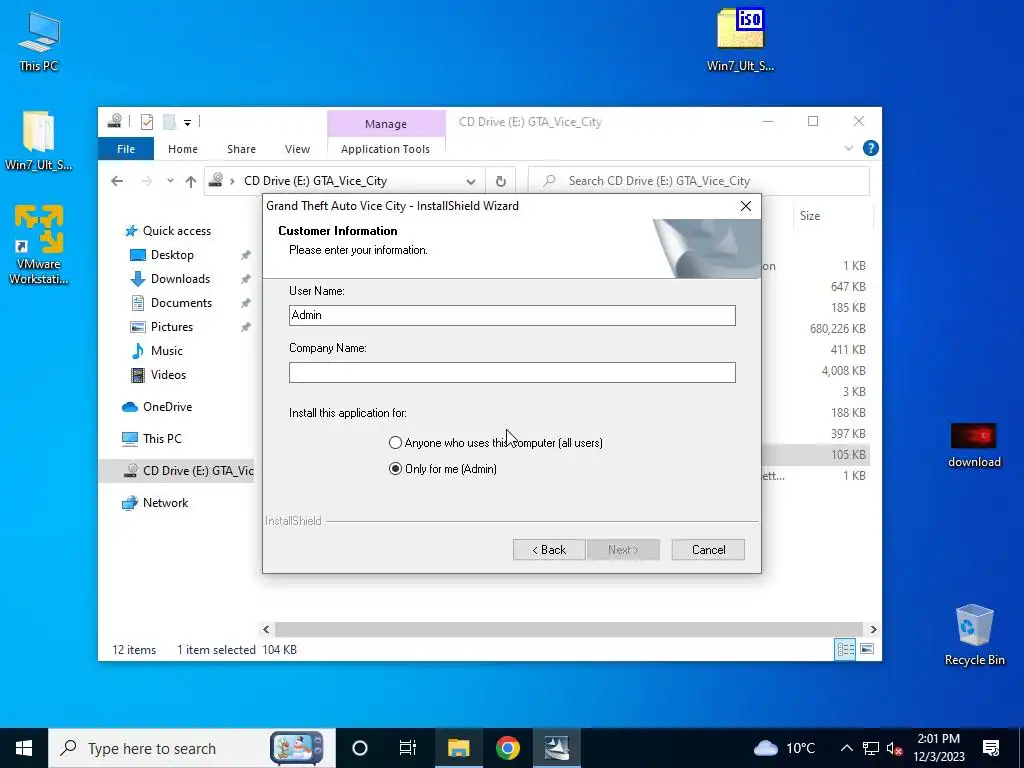The image size is (1024, 768).
Task: Click the scroll right arrow in Explorer
Action: click(873, 630)
